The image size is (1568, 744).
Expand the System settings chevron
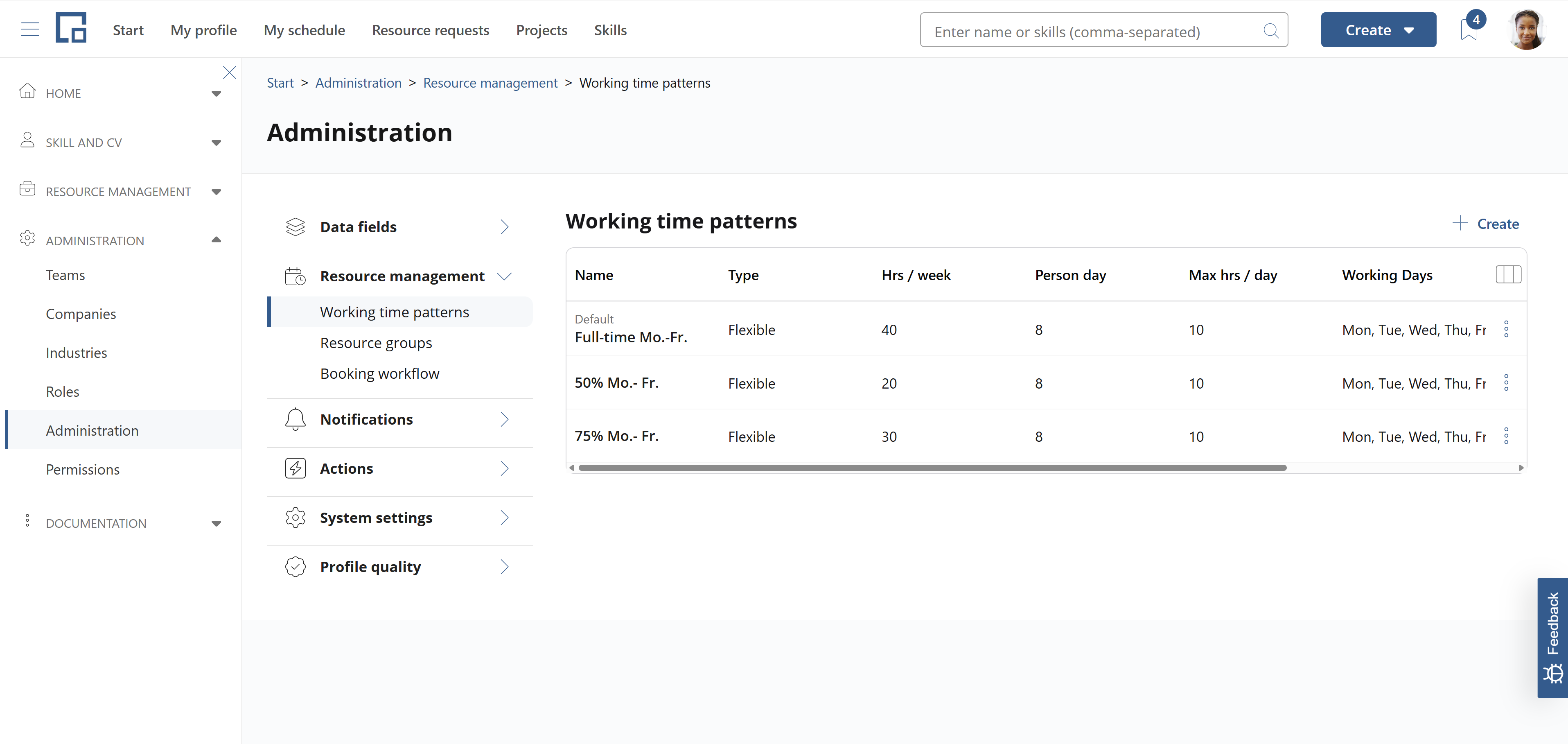point(505,518)
